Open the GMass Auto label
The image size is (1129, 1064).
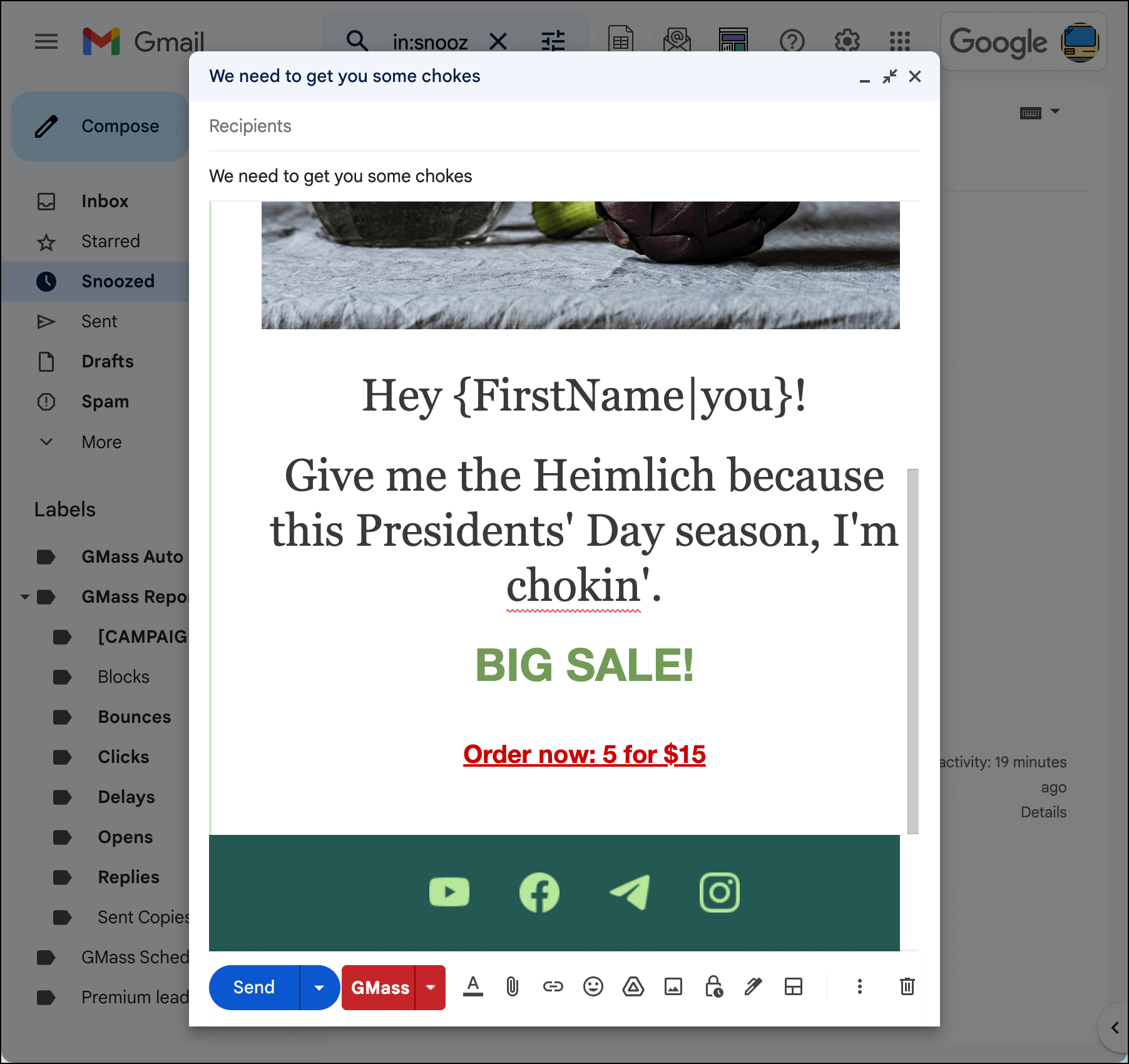tap(132, 557)
